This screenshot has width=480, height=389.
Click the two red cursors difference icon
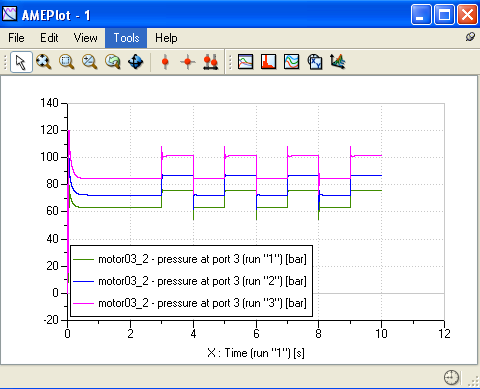coord(211,62)
